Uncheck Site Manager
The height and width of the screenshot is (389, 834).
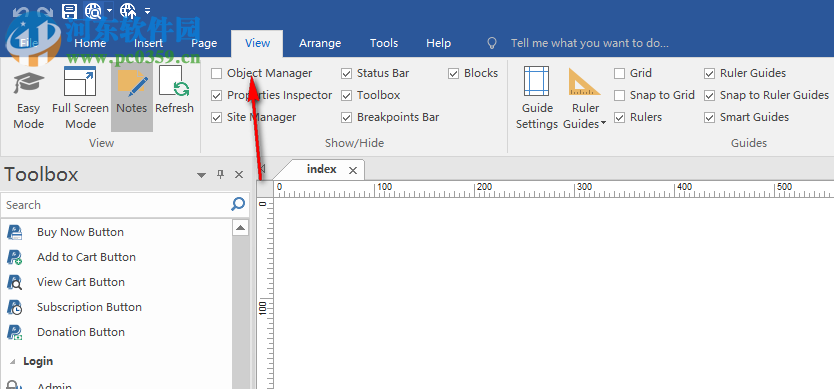(216, 117)
